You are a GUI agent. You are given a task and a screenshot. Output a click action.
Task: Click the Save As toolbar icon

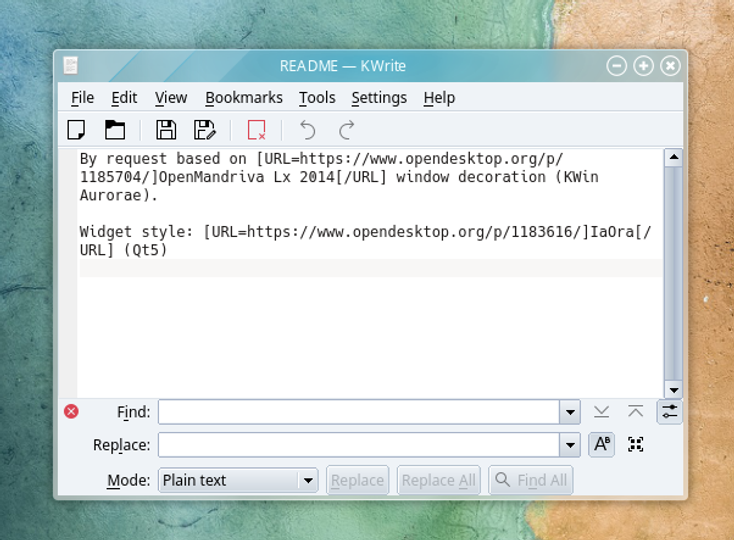coord(205,130)
